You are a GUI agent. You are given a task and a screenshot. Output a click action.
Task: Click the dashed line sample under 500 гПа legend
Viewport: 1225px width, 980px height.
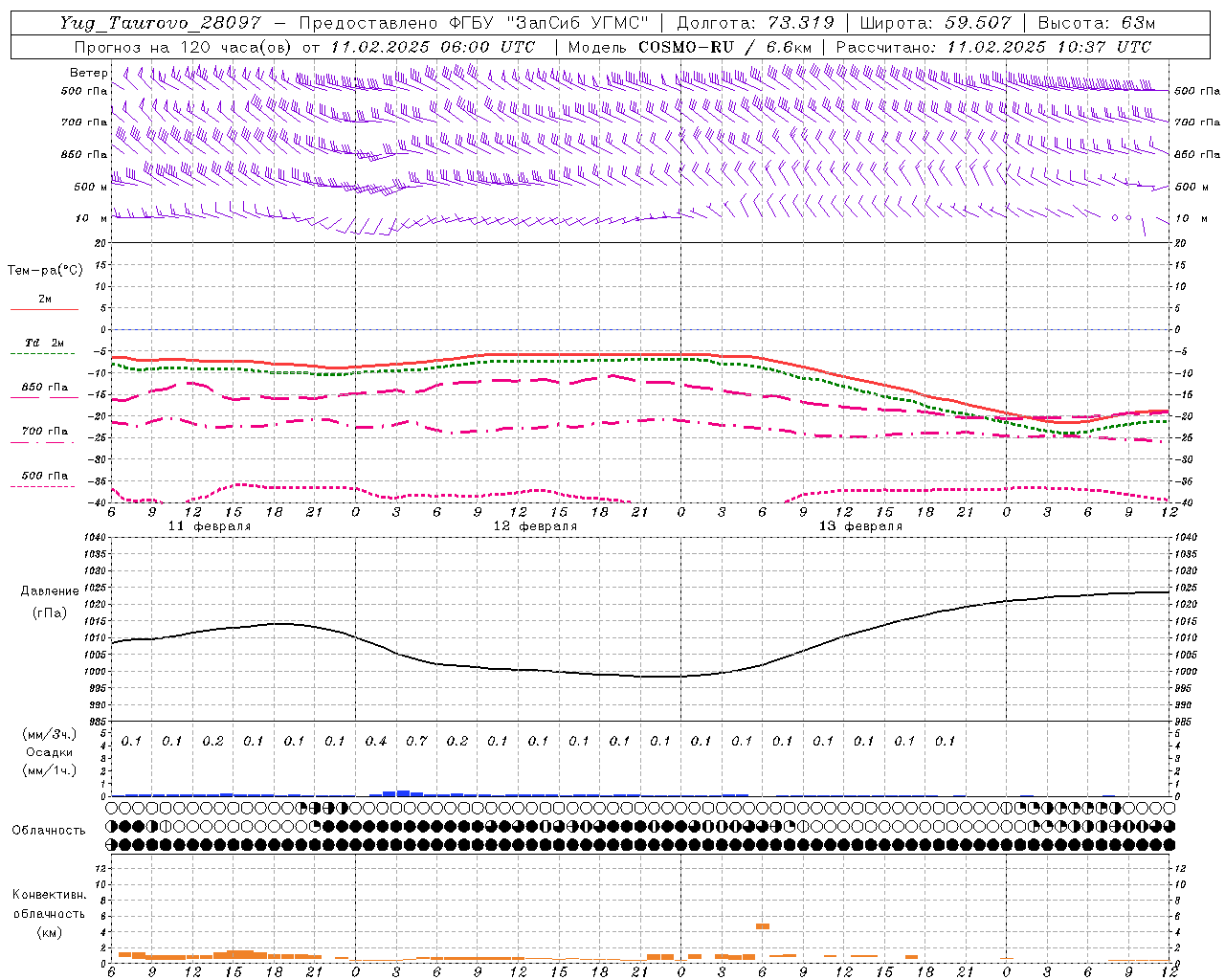click(43, 486)
